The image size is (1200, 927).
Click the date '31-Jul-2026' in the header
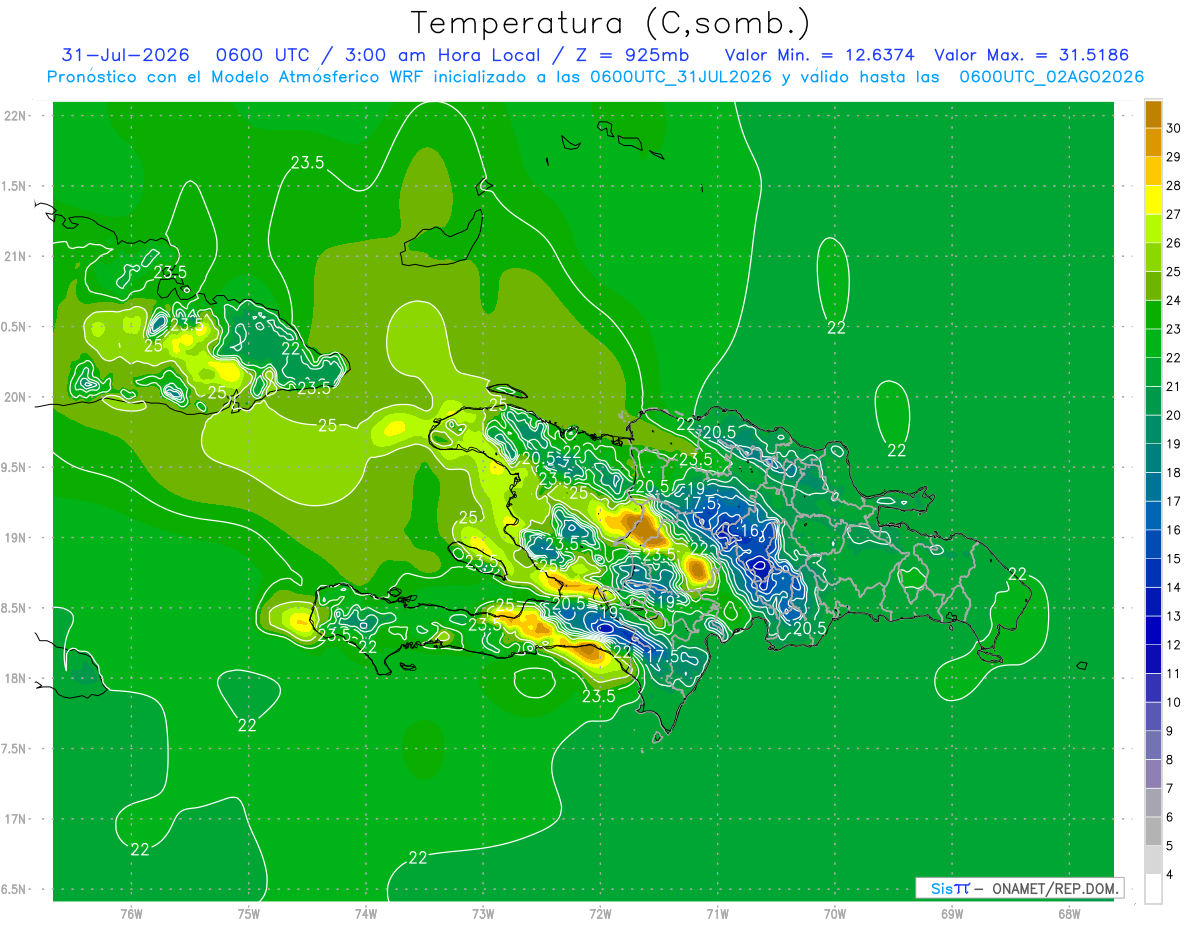tap(127, 55)
